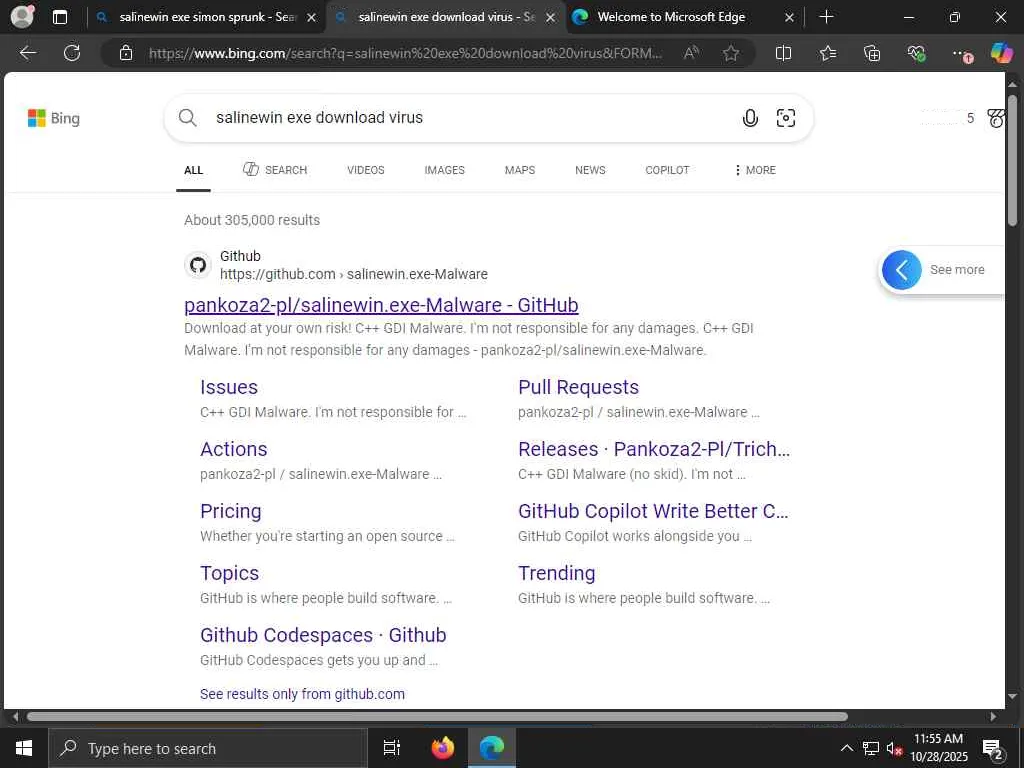Open the tab actions menu icon

tap(59, 17)
